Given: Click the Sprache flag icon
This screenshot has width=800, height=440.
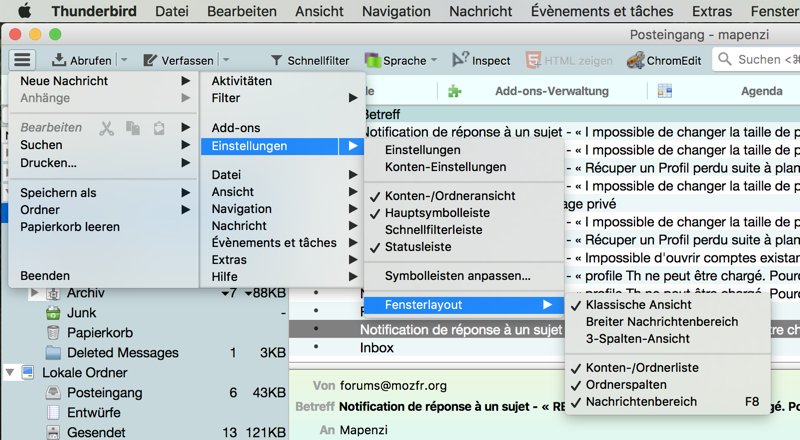Looking at the screenshot, I should coord(373,60).
